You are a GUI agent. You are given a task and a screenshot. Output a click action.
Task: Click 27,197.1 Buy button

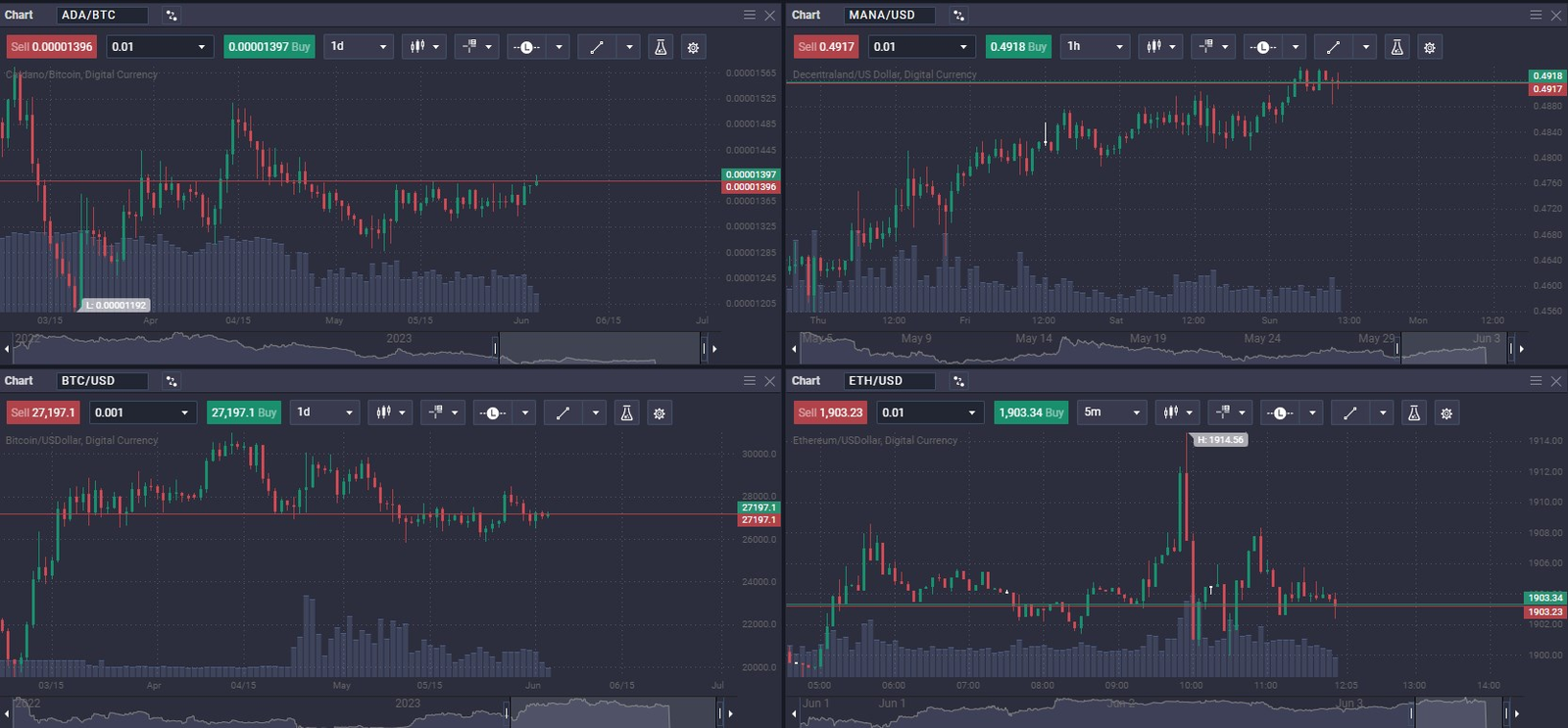tap(244, 413)
